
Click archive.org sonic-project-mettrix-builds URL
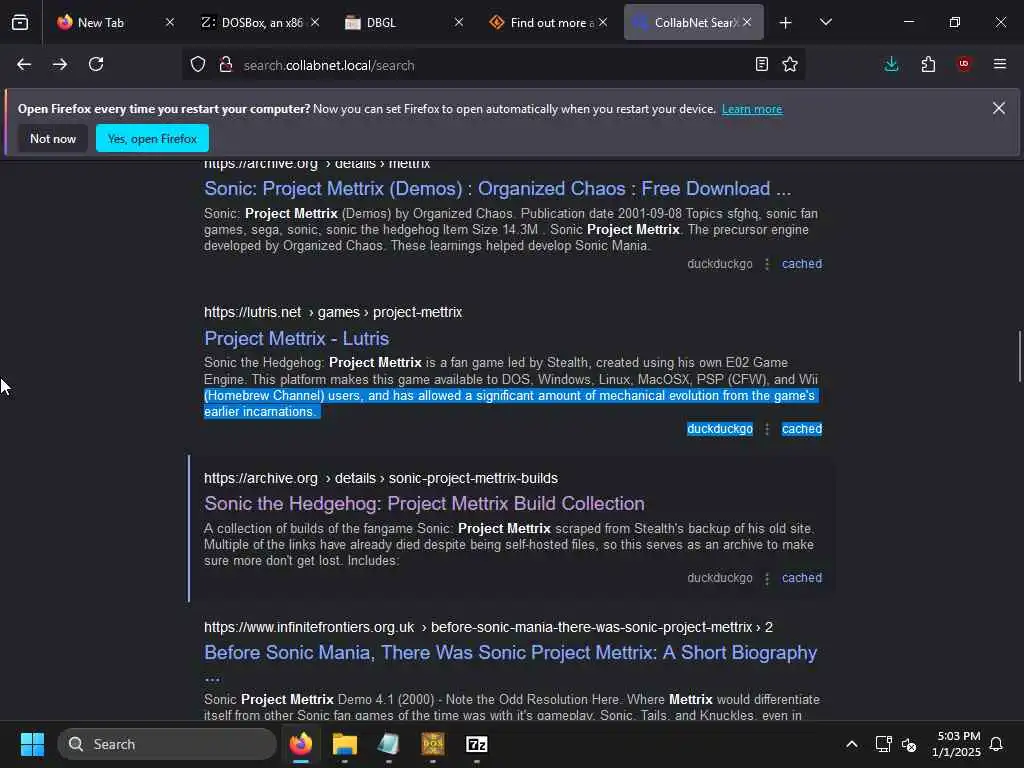coord(381,478)
